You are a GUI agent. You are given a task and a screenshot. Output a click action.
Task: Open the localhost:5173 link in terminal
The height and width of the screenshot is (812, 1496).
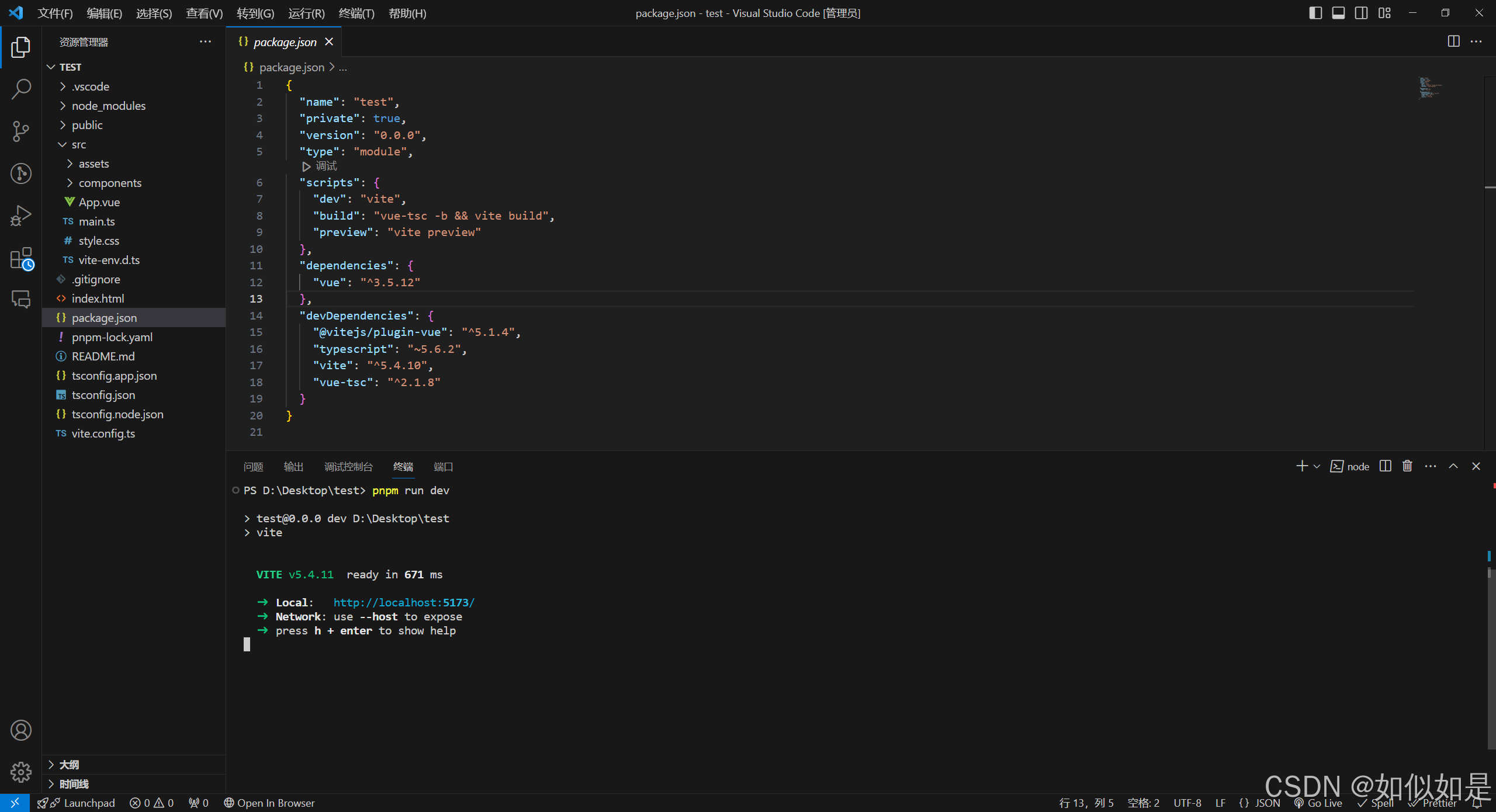point(404,602)
